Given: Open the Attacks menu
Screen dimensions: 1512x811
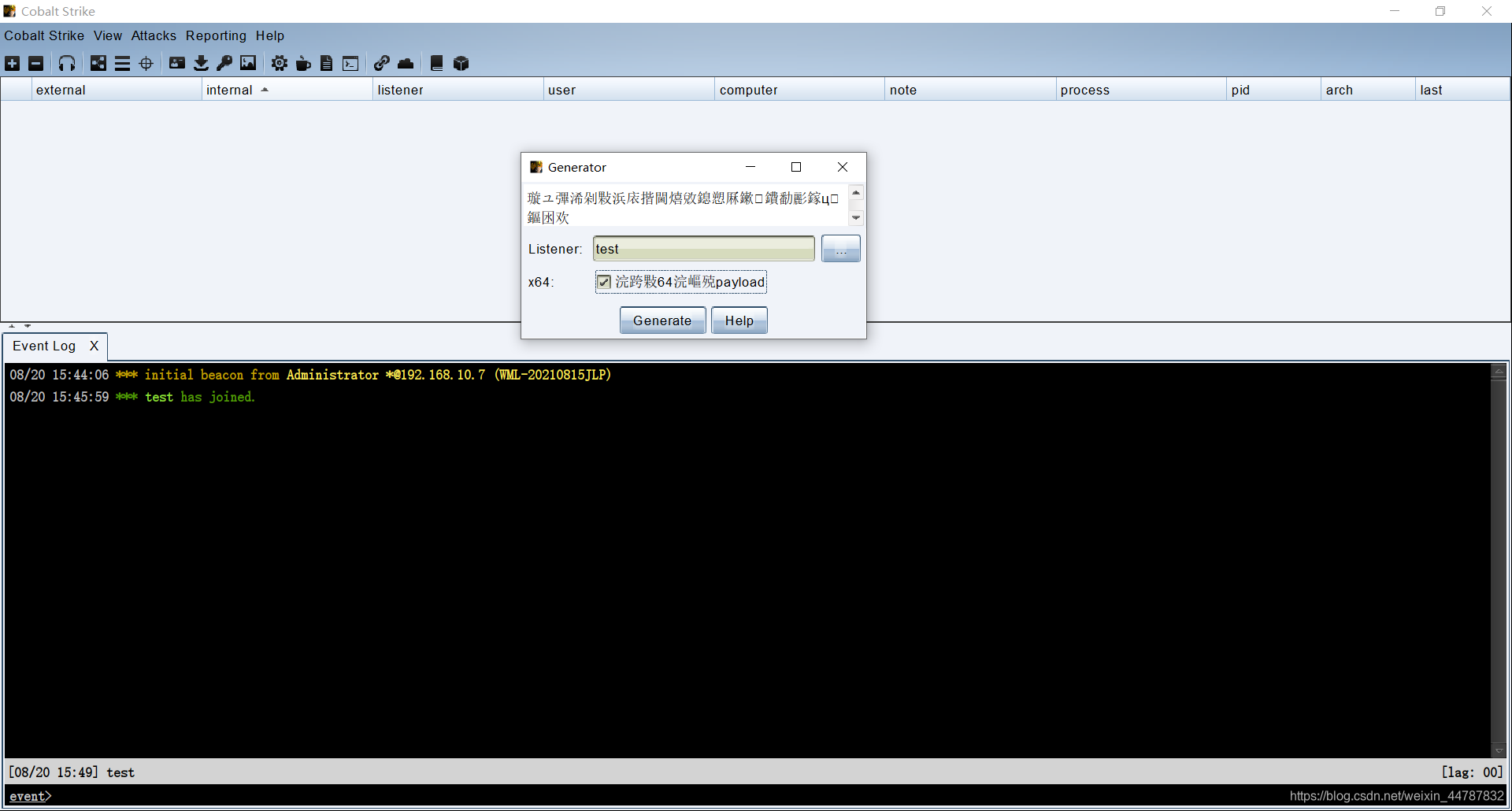Looking at the screenshot, I should coord(154,35).
